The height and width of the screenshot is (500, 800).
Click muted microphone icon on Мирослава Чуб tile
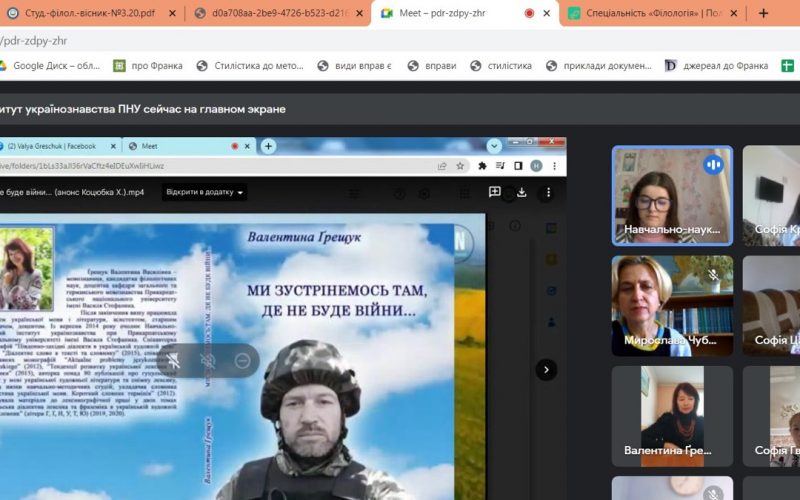[713, 275]
